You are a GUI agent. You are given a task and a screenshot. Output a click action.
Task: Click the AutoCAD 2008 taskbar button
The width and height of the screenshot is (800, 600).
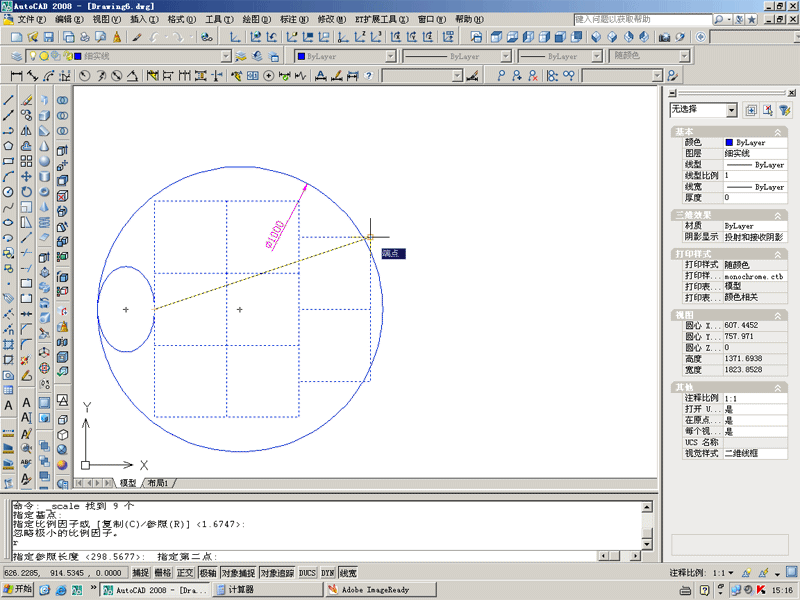click(x=155, y=590)
